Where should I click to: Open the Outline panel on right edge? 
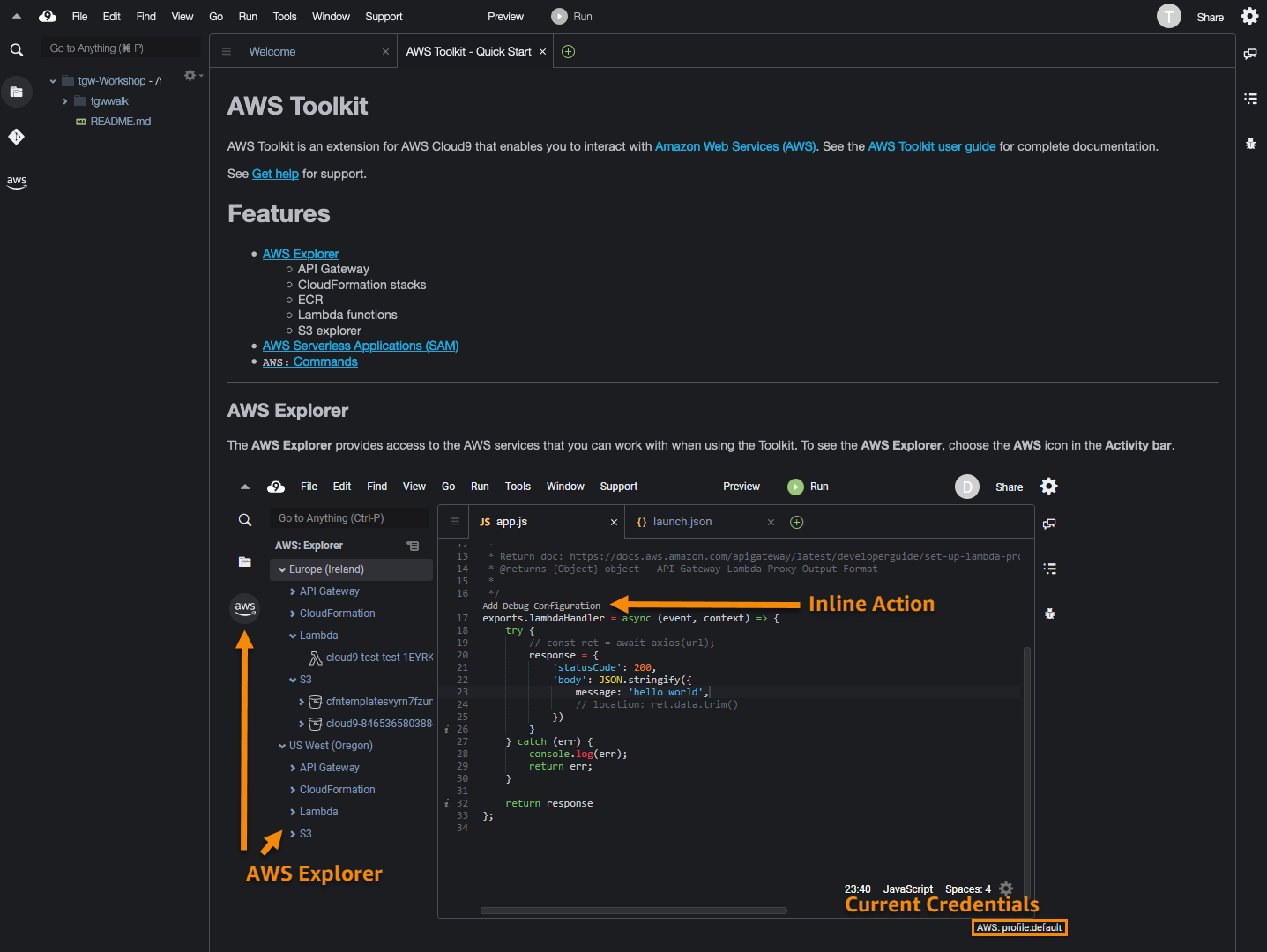[x=1250, y=99]
